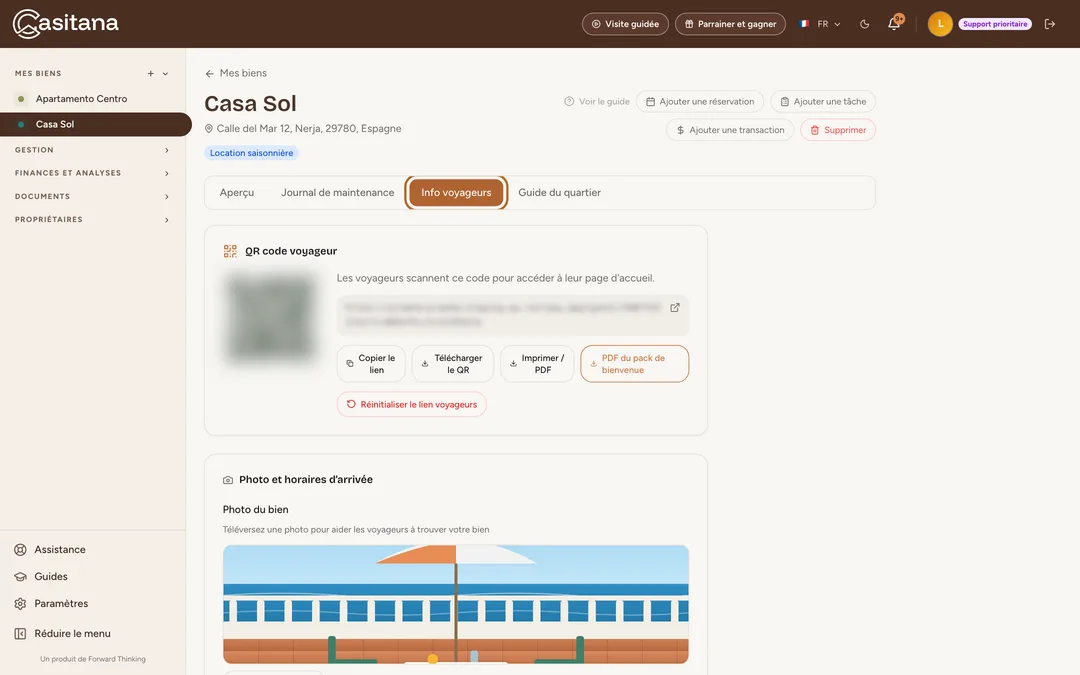Open Guide du quartier tab
Image resolution: width=1080 pixels, height=675 pixels.
click(x=559, y=193)
